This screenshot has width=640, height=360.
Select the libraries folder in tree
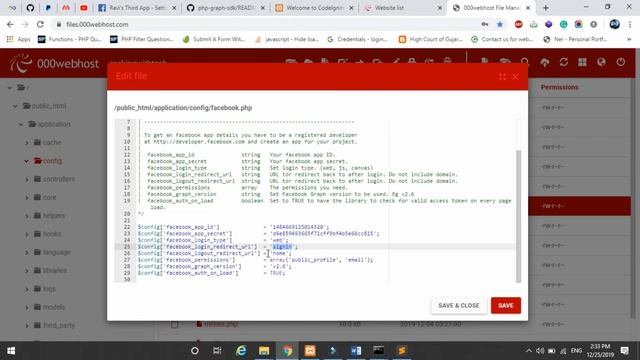pyautogui.click(x=55, y=271)
